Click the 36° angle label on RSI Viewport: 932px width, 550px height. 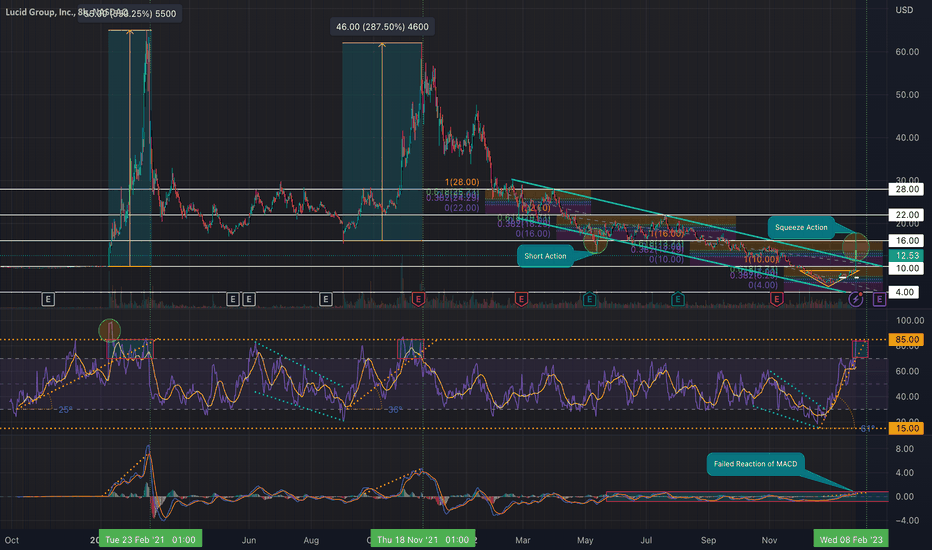(x=395, y=410)
